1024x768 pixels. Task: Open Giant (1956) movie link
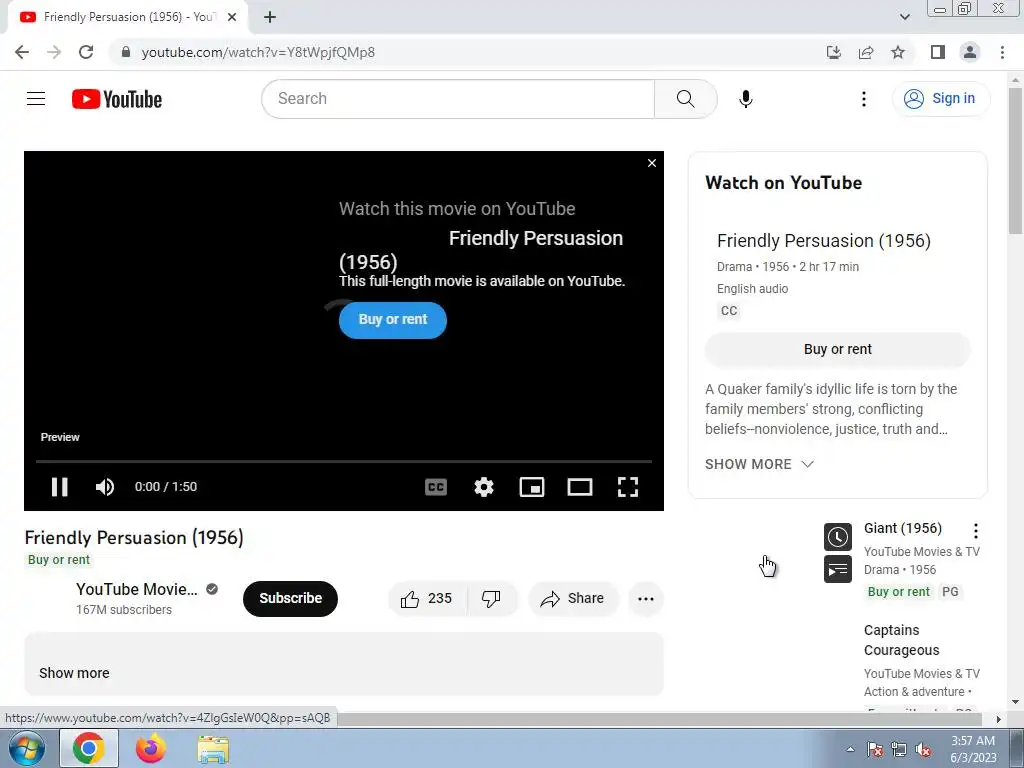(903, 528)
